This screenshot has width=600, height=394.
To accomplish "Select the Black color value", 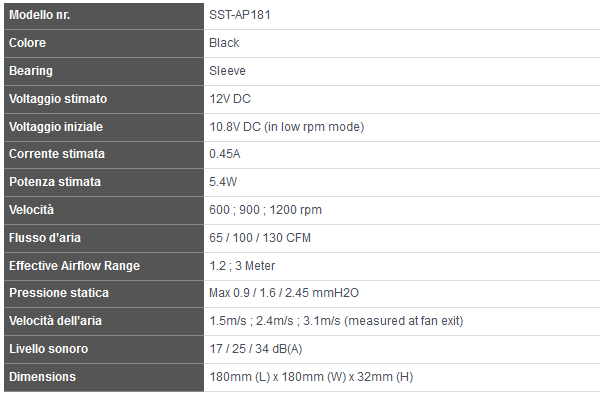I will [224, 43].
